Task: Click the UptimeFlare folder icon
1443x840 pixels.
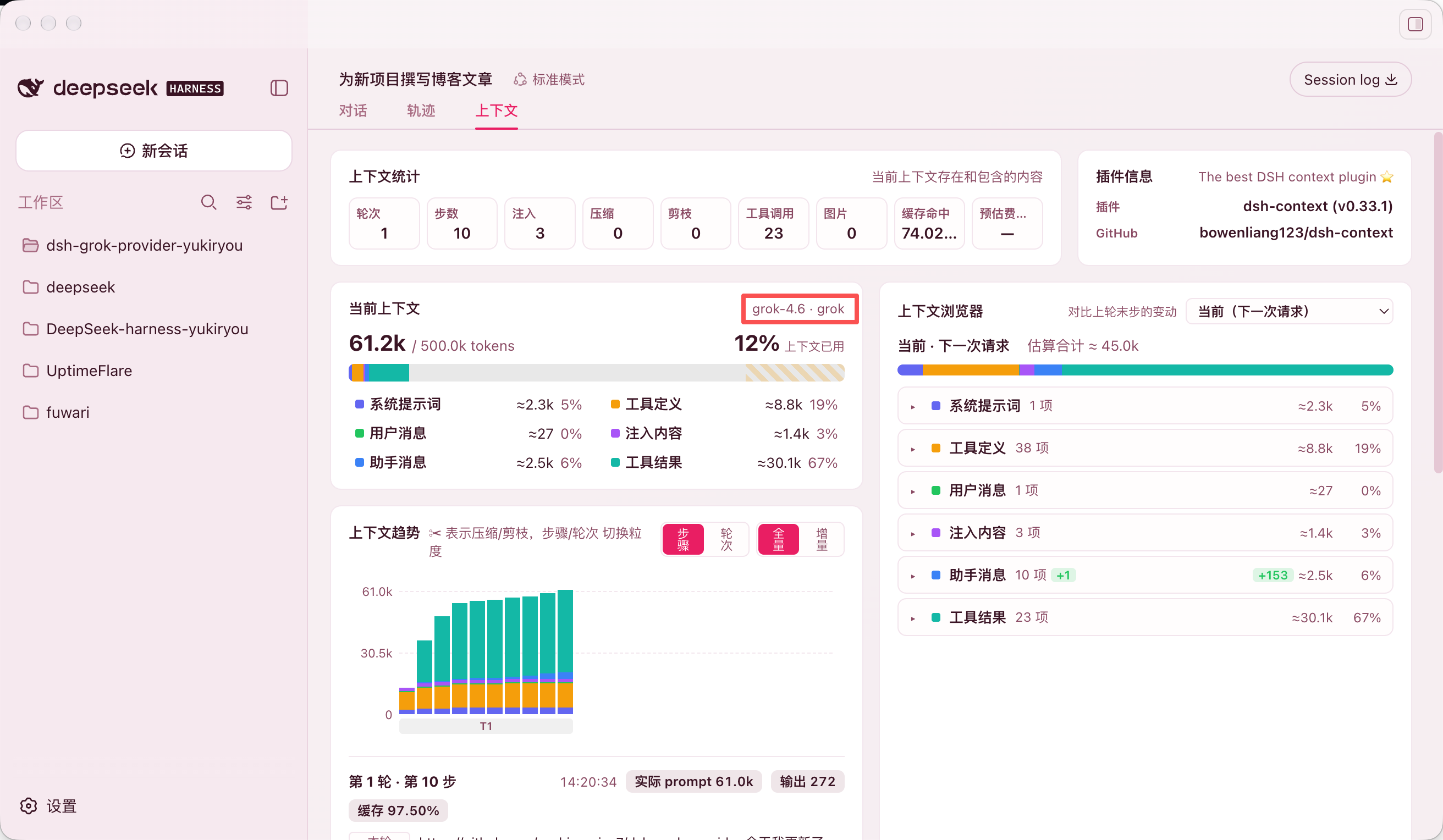Action: 30,371
